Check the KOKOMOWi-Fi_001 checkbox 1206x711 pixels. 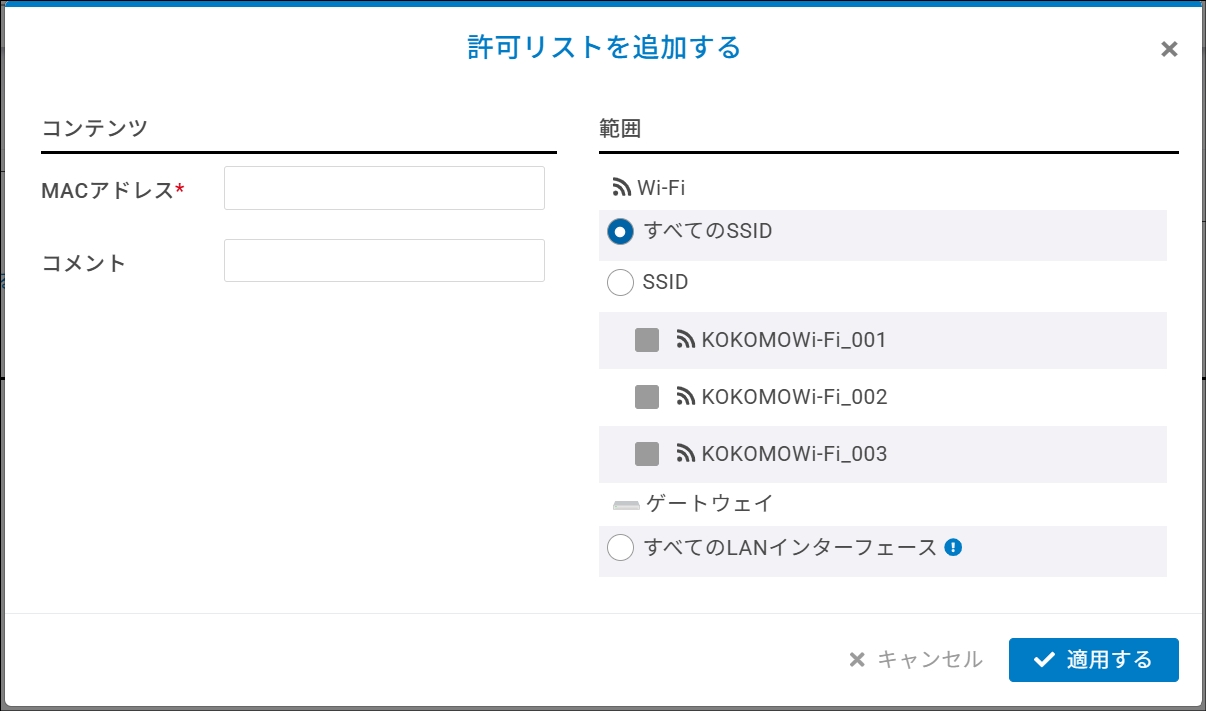647,340
